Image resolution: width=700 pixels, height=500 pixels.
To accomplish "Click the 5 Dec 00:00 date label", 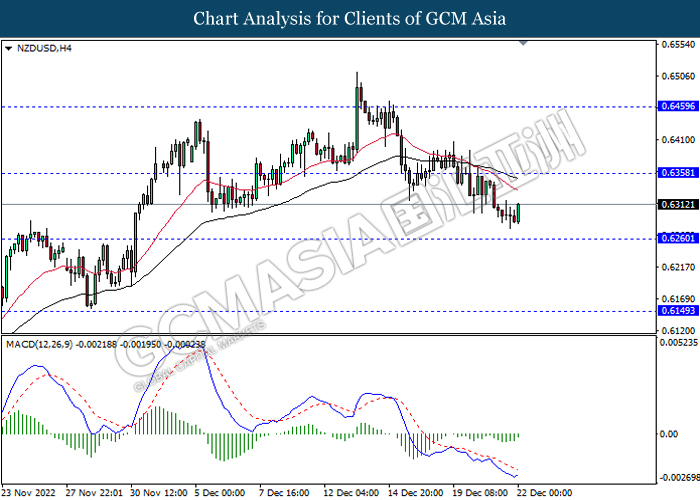I will 220,493.
